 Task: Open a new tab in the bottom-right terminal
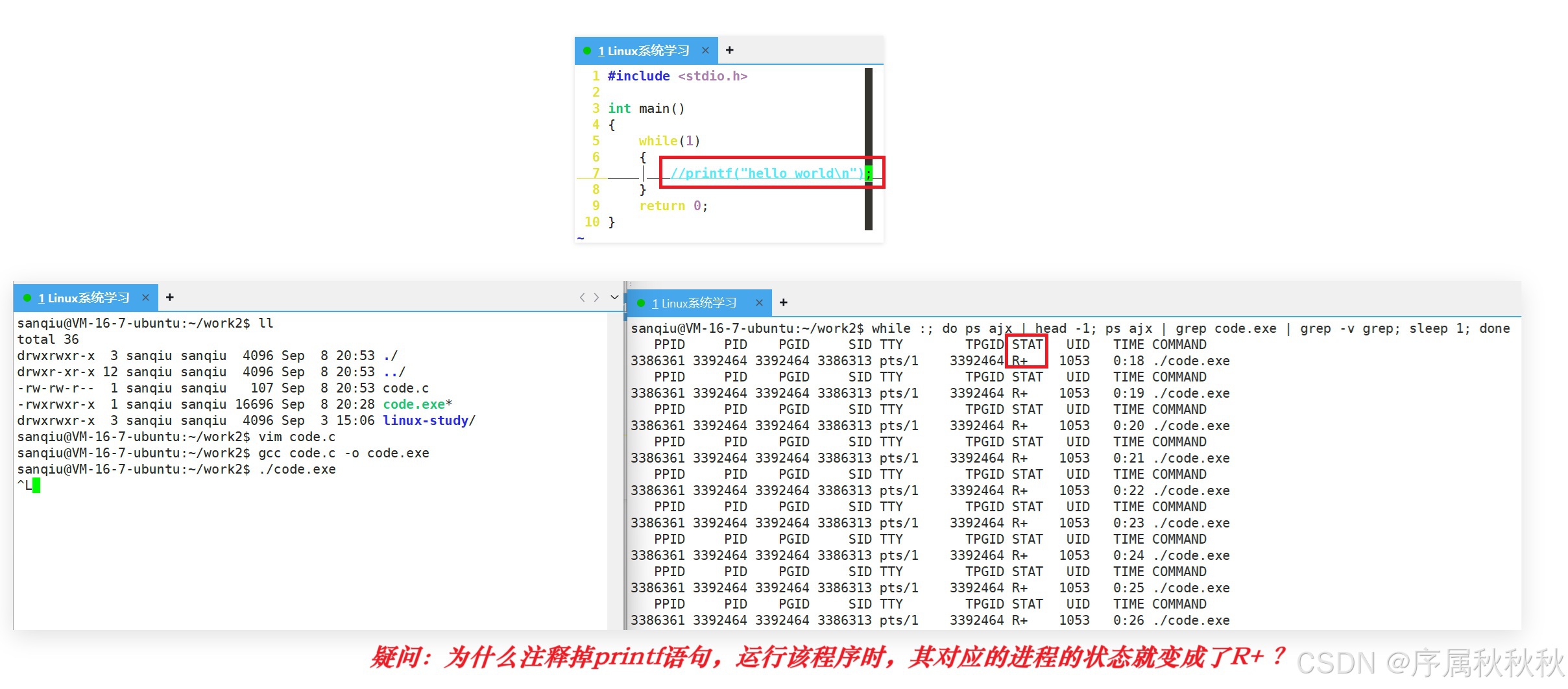click(783, 302)
